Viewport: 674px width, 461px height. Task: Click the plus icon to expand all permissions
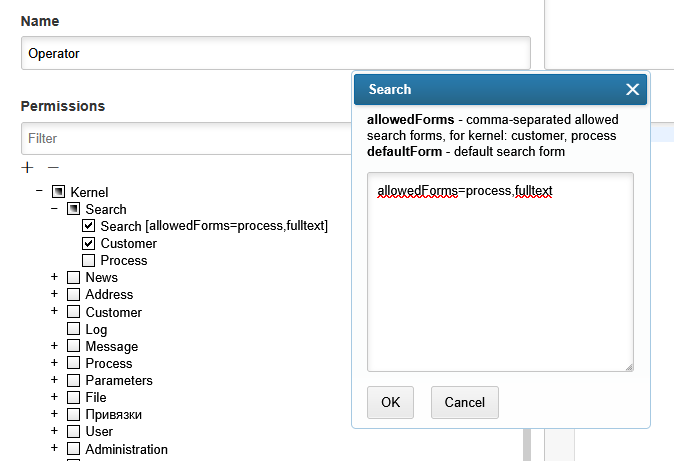tap(27, 167)
